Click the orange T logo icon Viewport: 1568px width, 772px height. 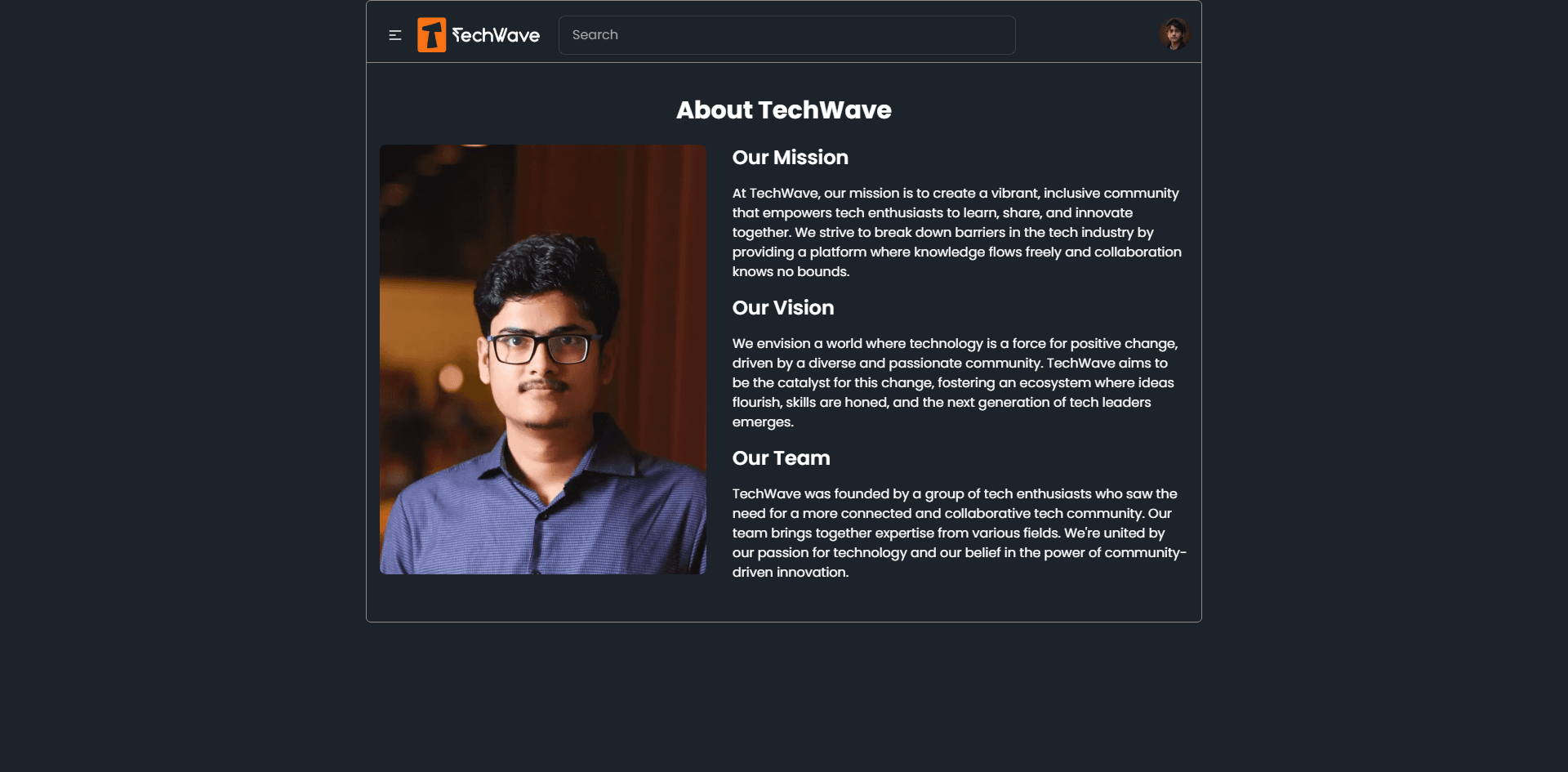pos(431,35)
